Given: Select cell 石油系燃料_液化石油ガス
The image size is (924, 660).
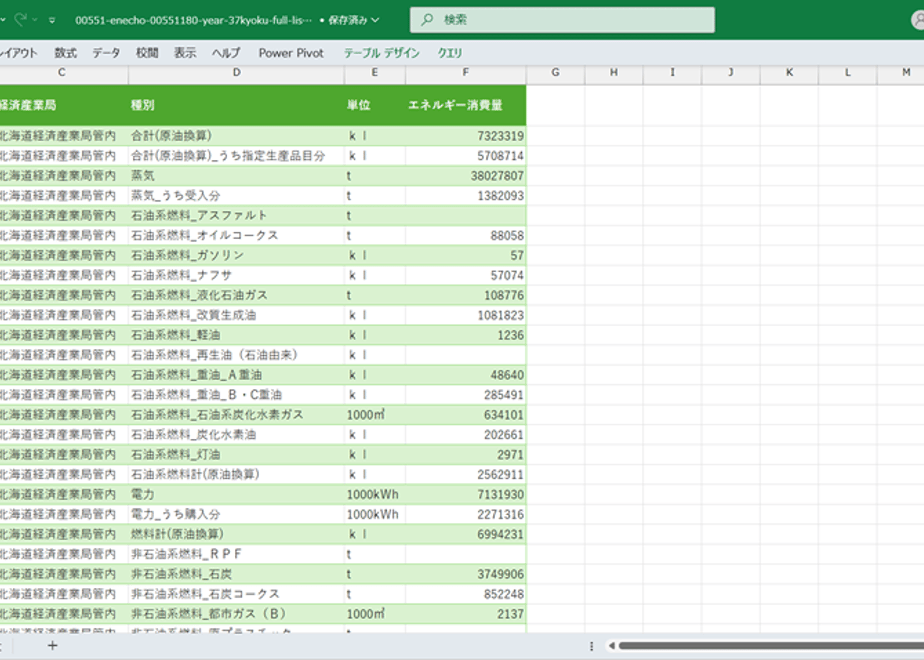Looking at the screenshot, I should [x=236, y=295].
